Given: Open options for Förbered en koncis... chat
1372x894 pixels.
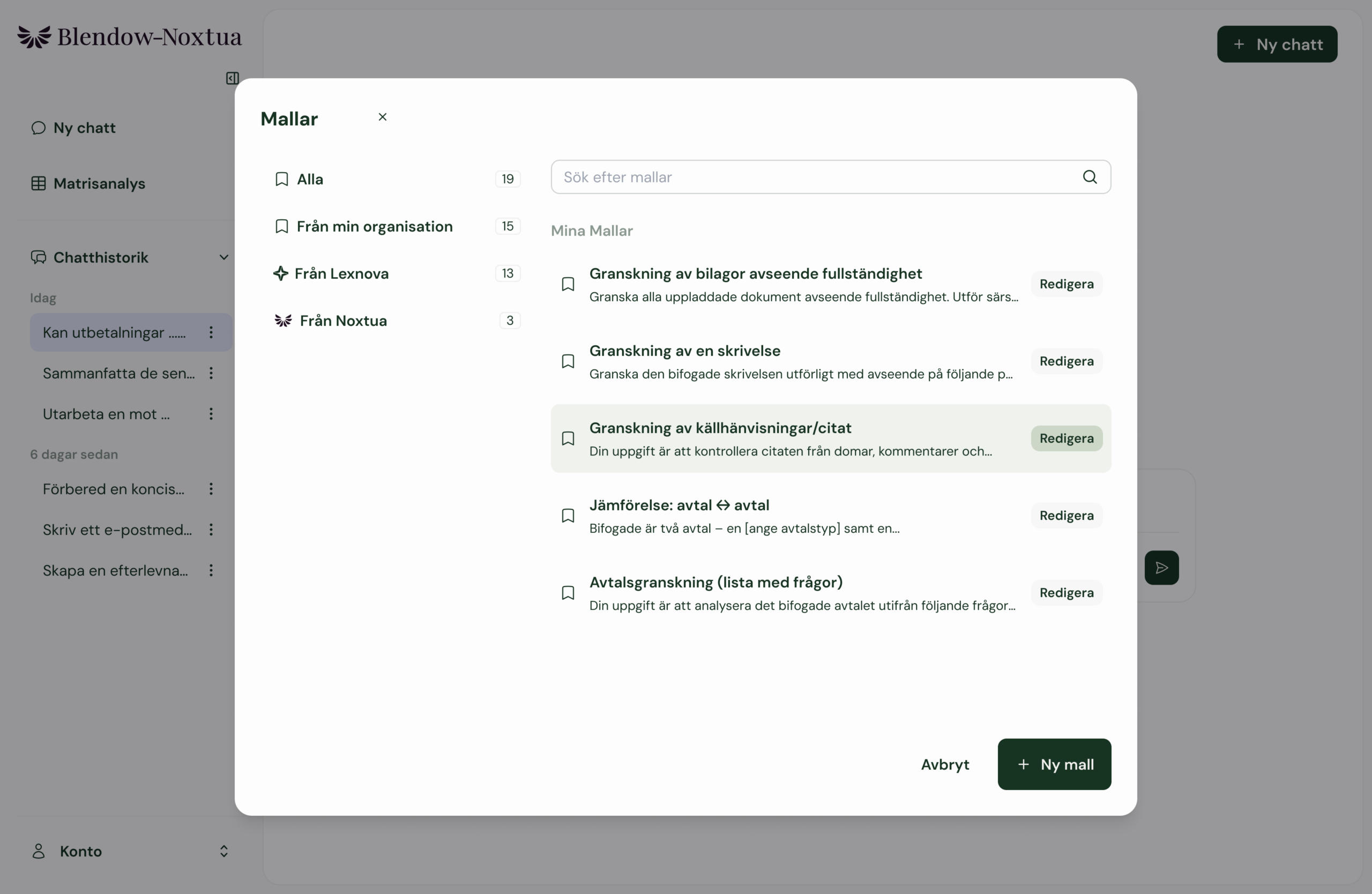Looking at the screenshot, I should tap(211, 489).
